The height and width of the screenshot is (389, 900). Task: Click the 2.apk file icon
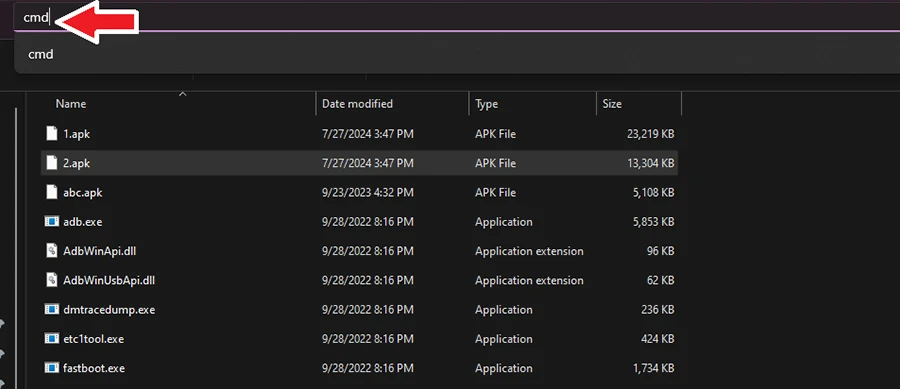[52, 163]
